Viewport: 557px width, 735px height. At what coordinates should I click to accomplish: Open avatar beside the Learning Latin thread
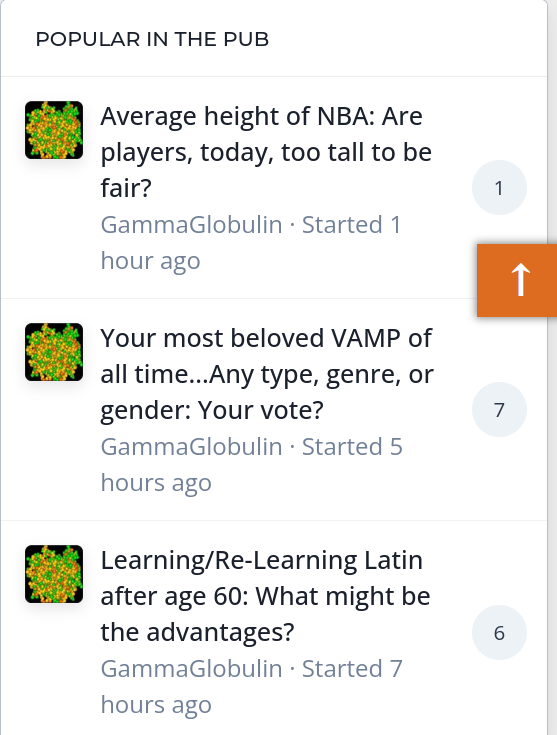[54, 574]
